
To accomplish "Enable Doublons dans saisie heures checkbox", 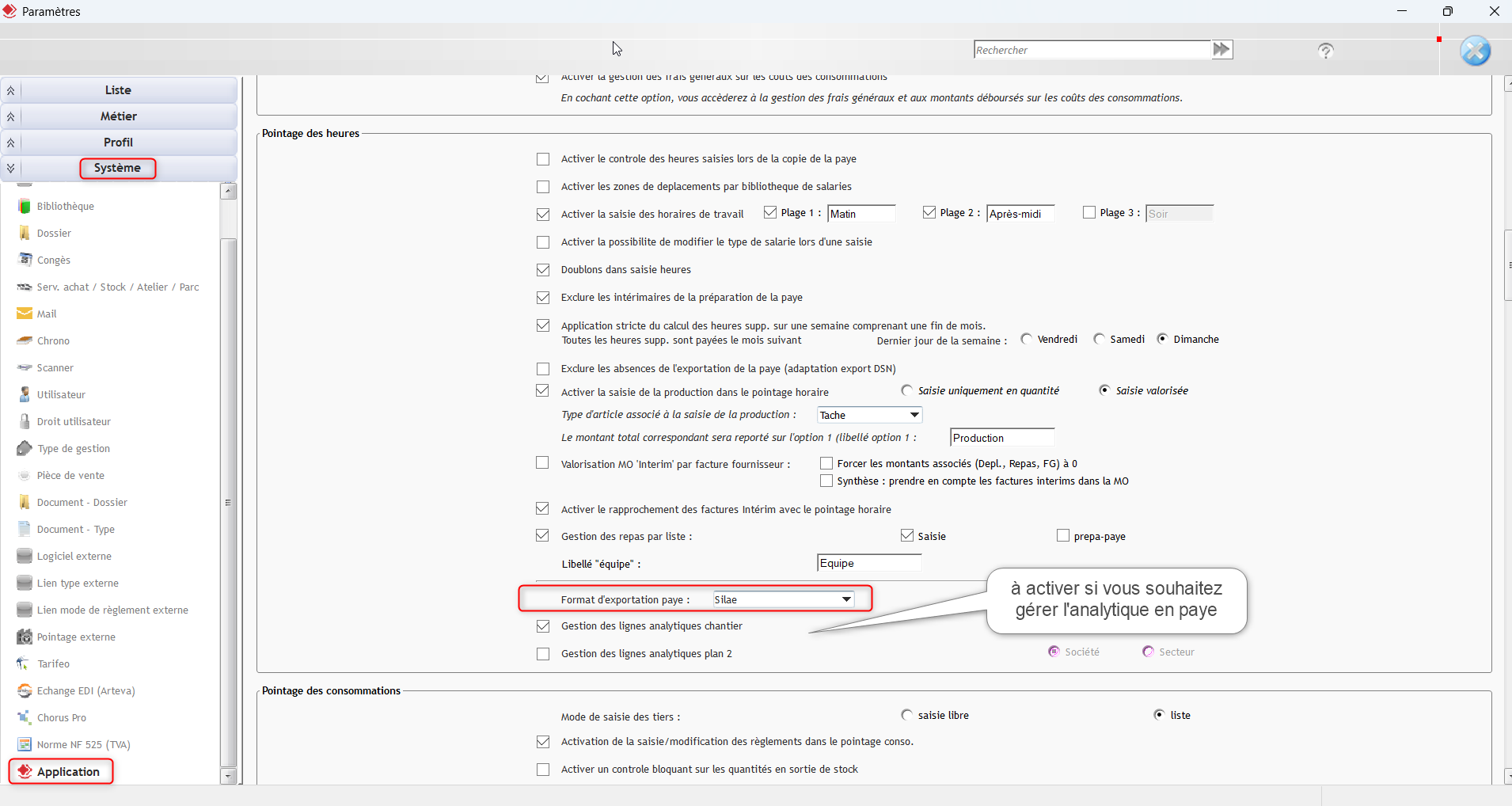I will (543, 270).
